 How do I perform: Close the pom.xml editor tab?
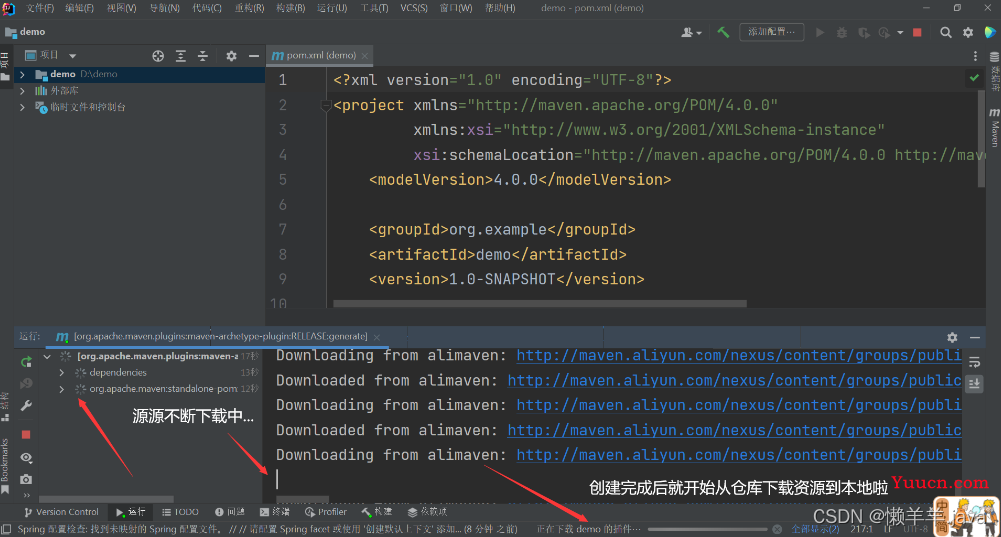click(365, 56)
